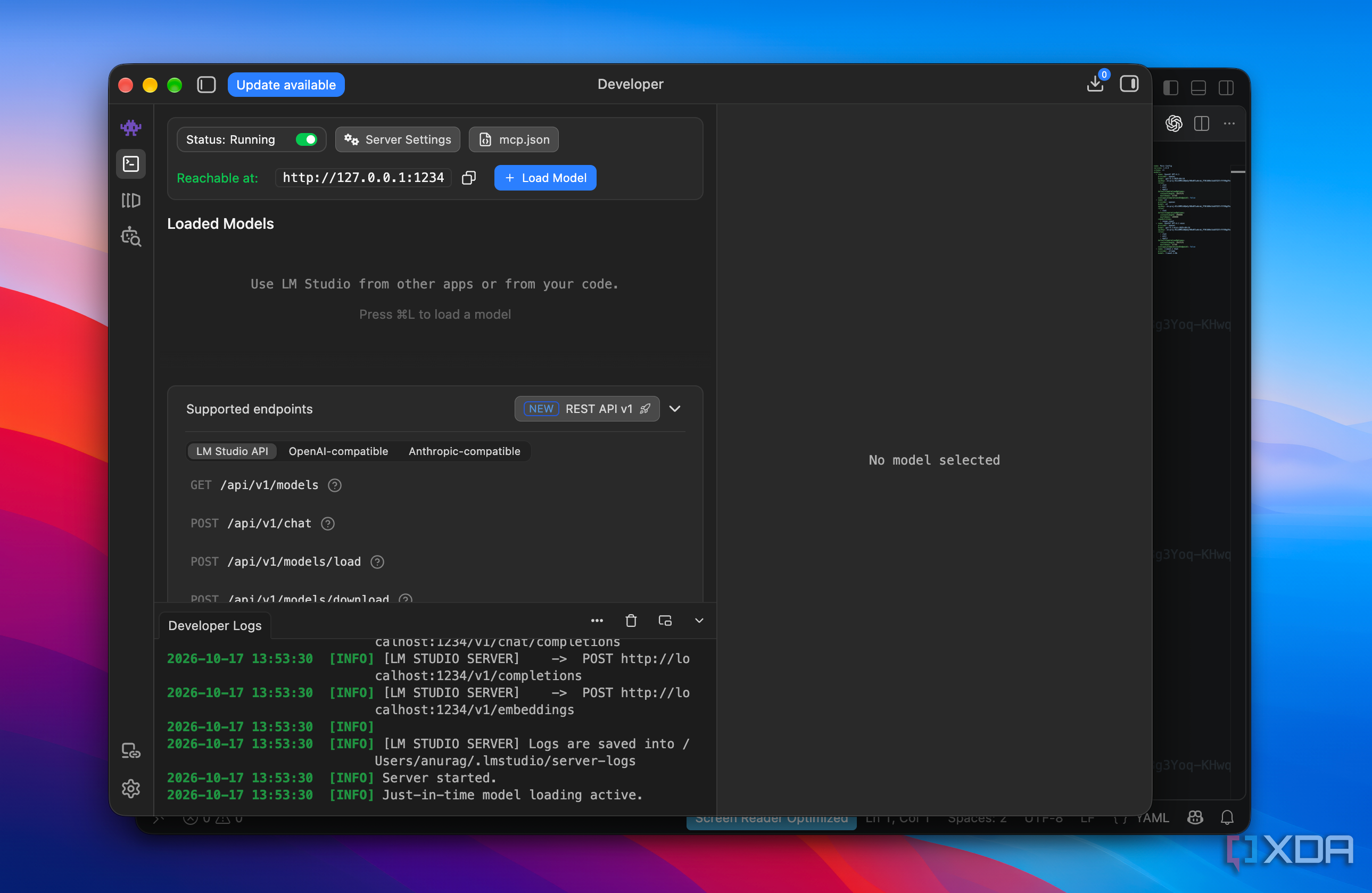Show help for POST /api/v1/chat
Image resolution: width=1372 pixels, height=893 pixels.
click(327, 524)
